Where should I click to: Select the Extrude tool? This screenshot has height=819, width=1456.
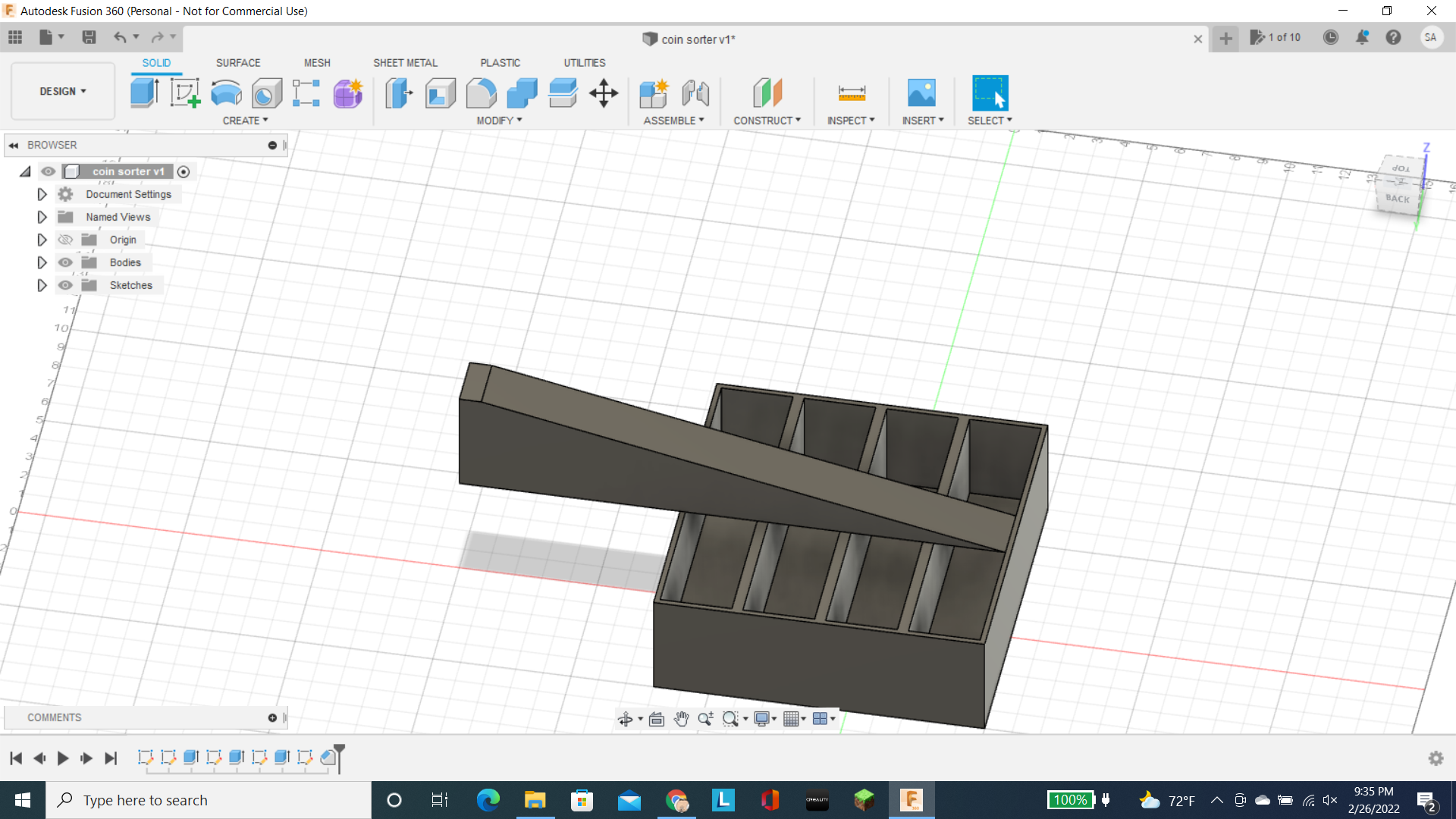pyautogui.click(x=144, y=93)
